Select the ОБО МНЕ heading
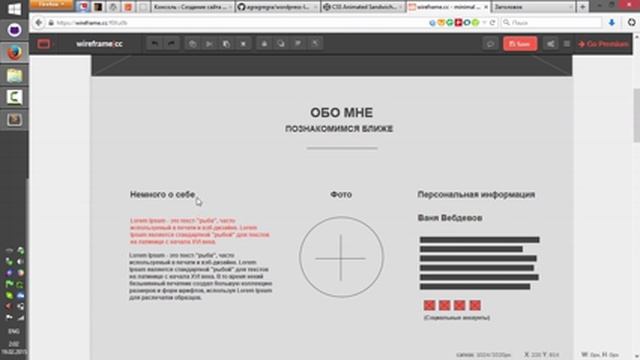640x360 pixels. pos(341,113)
